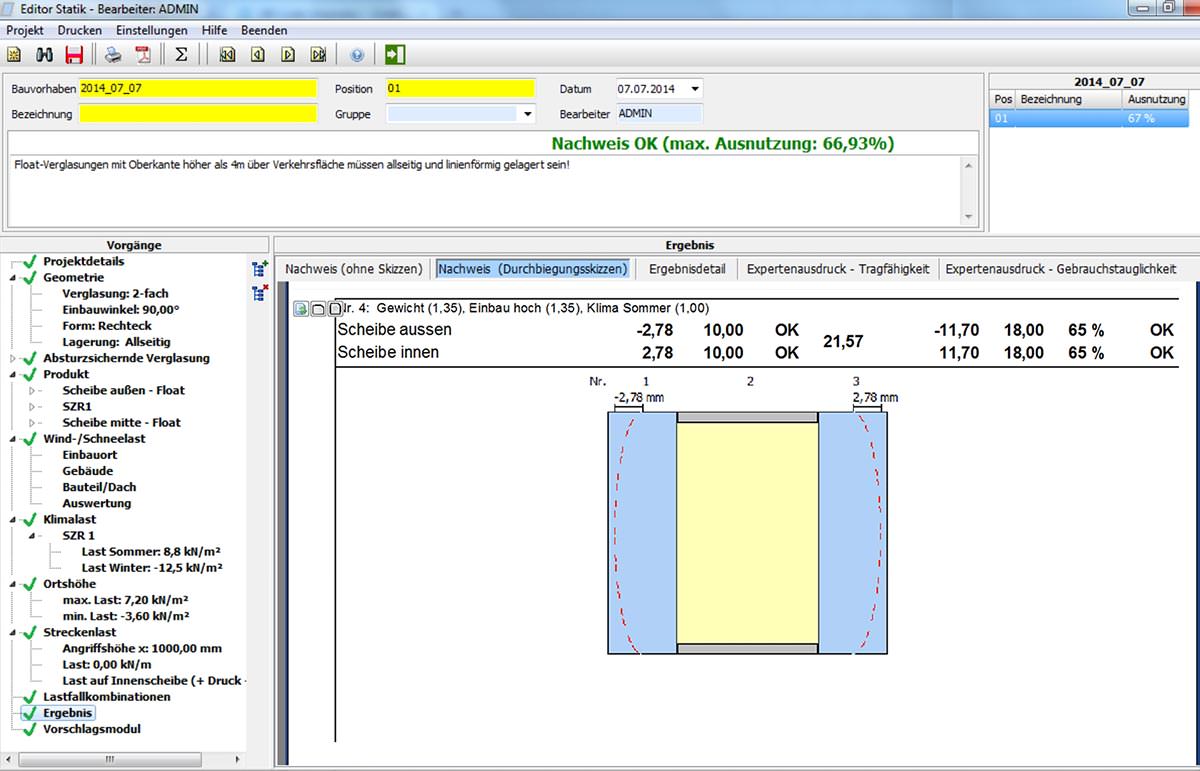The width and height of the screenshot is (1200, 771).
Task: Save with the red floppy disk icon
Action: pos(74,54)
